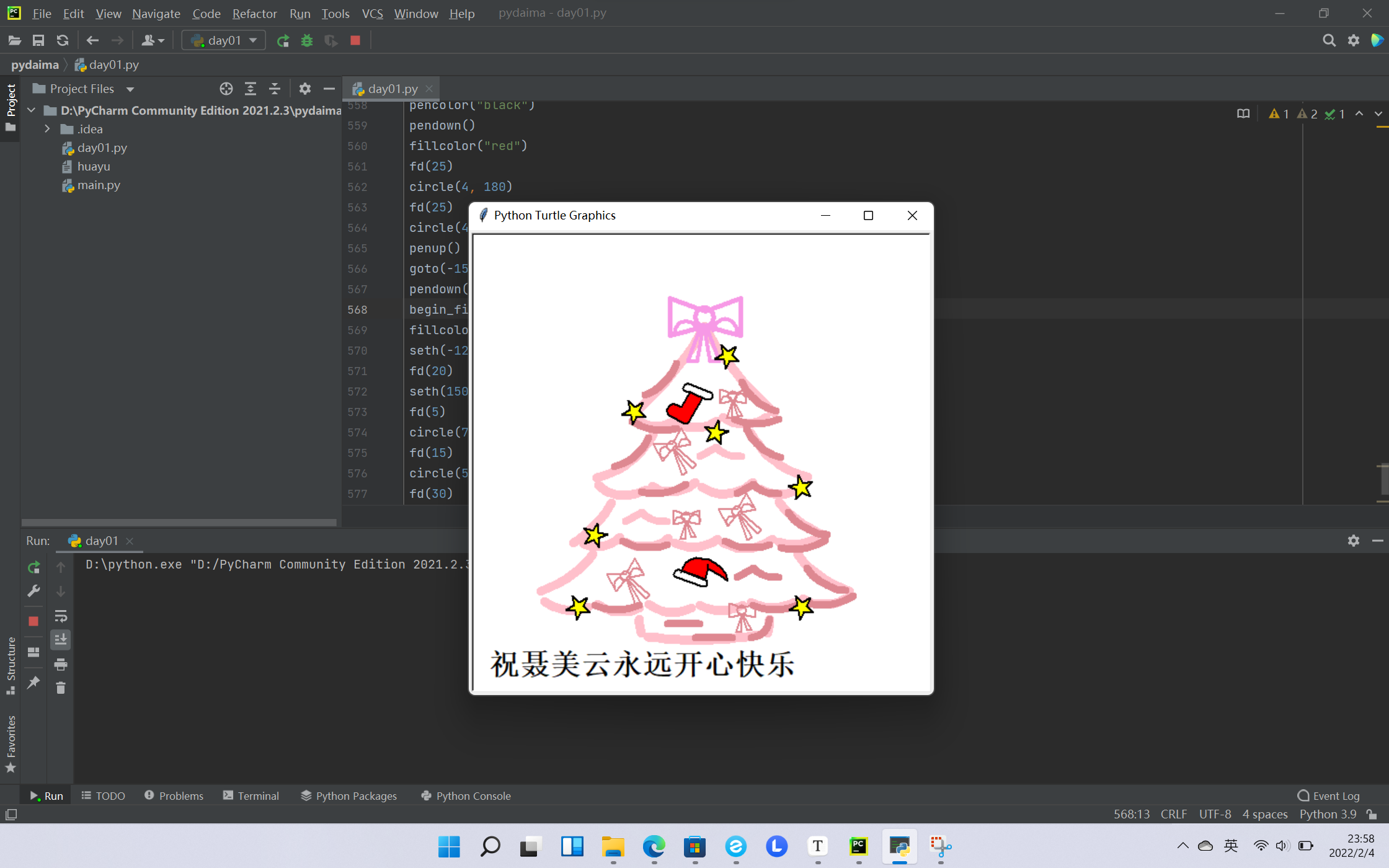Screen dimensions: 1389x868
Task: Click the Python 3.9 interpreter selector
Action: (1328, 815)
